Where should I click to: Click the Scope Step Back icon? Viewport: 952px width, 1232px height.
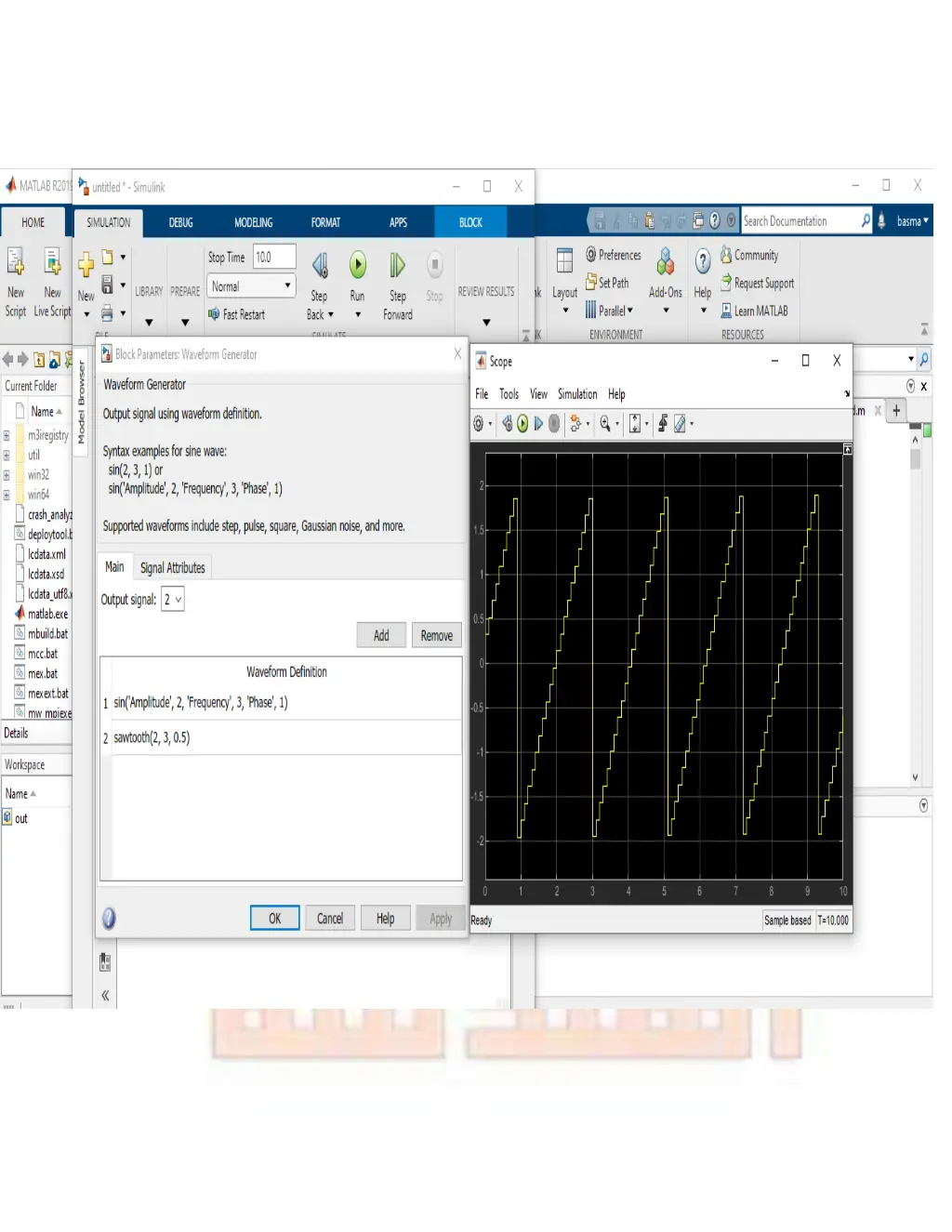pos(508,424)
